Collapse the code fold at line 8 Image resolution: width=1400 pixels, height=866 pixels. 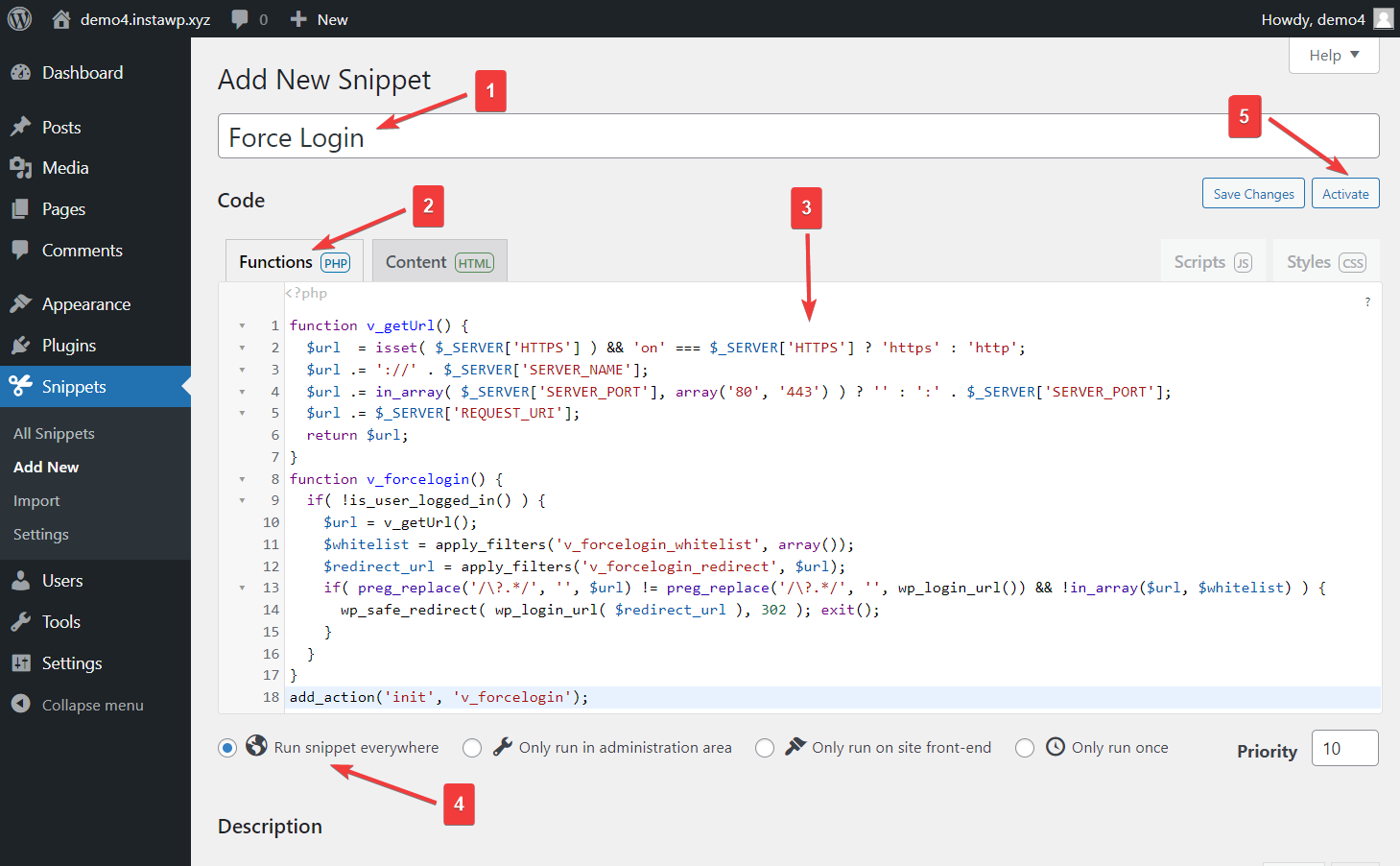242,479
